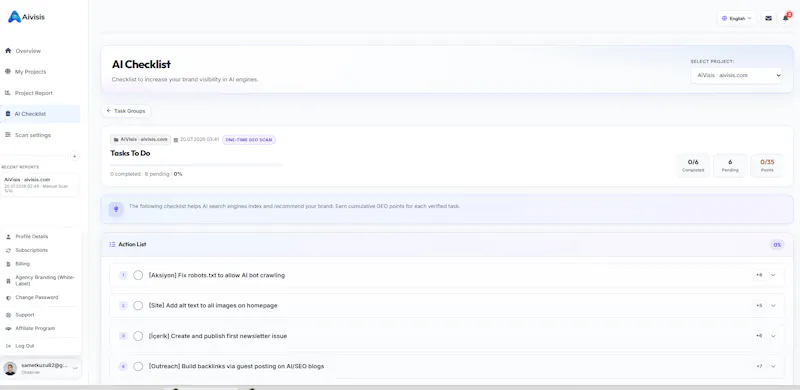800x390 pixels.
Task: Click the Affiliate Program handshake icon
Action: pos(8,329)
